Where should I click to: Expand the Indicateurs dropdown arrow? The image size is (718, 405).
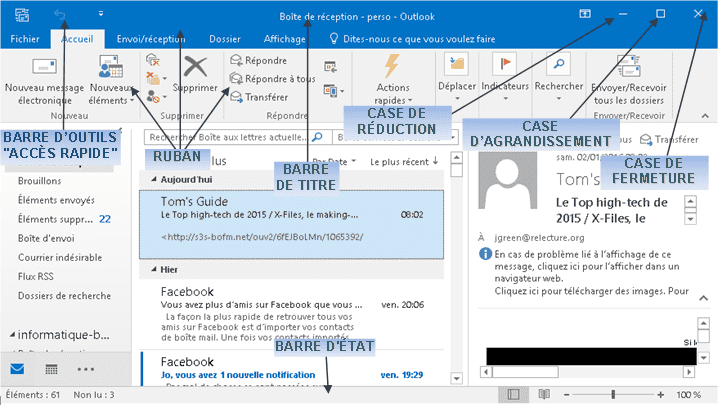[505, 99]
